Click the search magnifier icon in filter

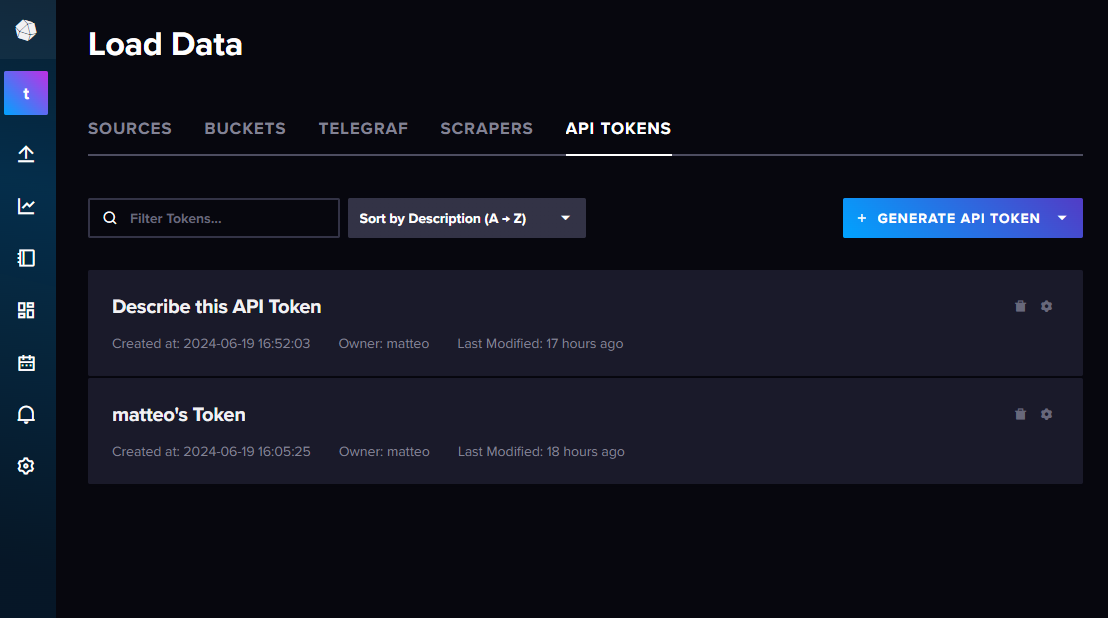pos(110,218)
